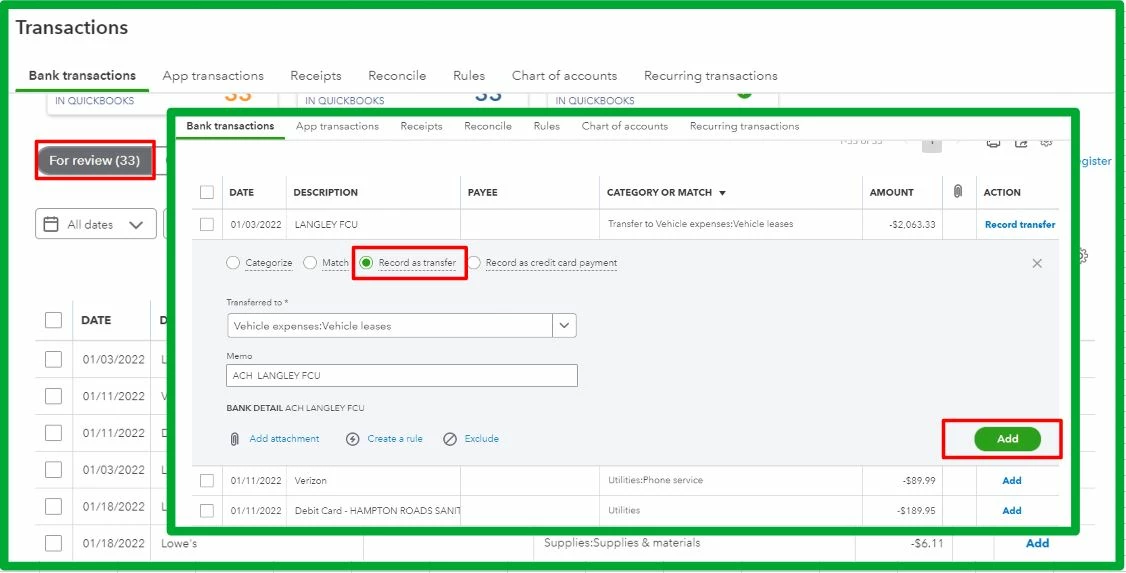Viewport: 1126px width, 573px height.
Task: Click Add link in the Verizon row
Action: pos(1012,480)
